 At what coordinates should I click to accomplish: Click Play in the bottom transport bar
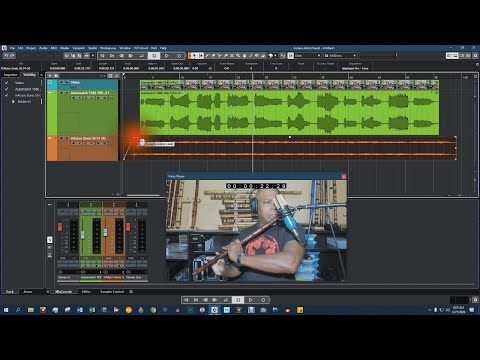[x=251, y=300]
